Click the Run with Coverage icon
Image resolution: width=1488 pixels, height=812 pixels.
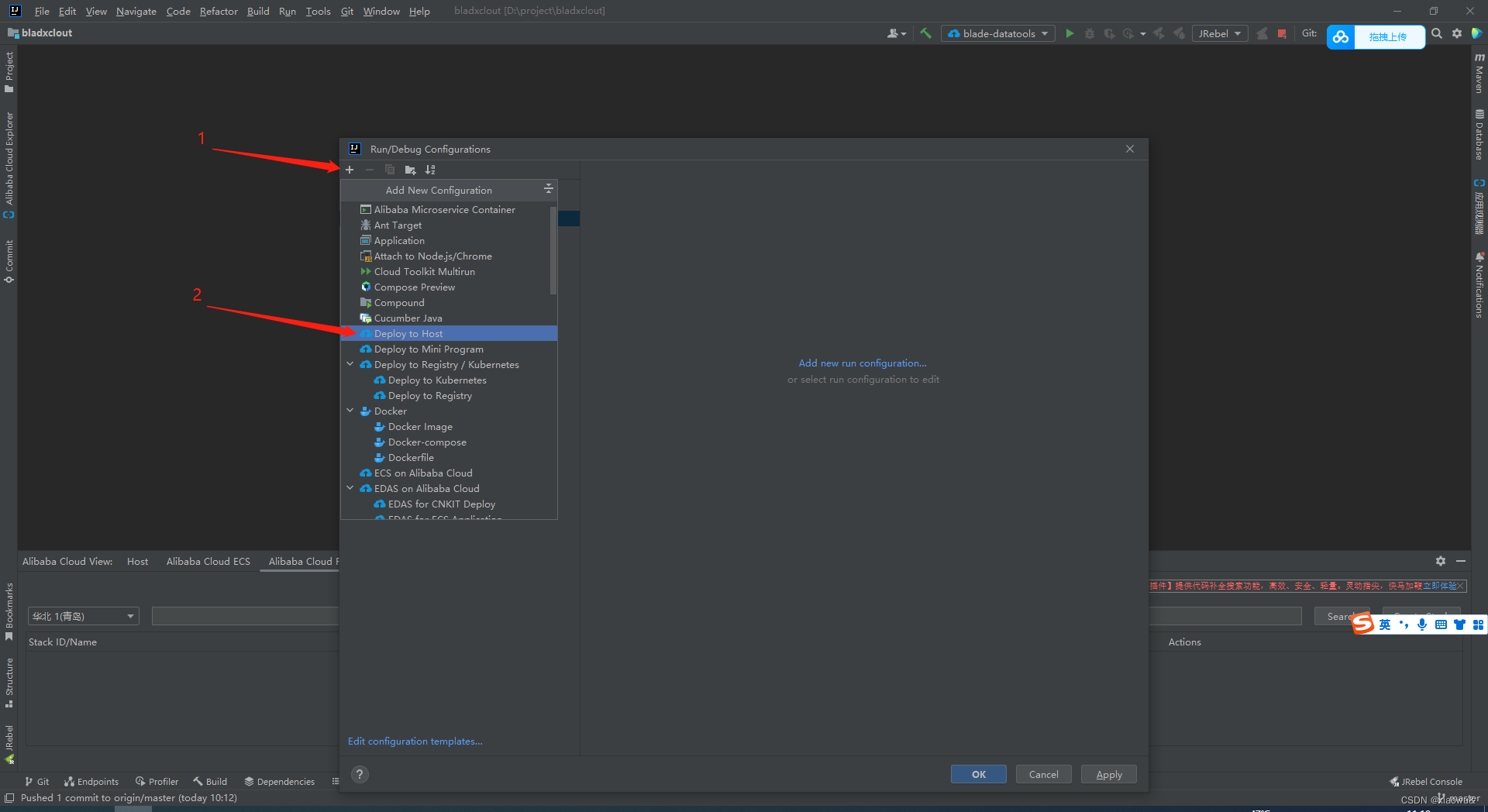(1109, 33)
